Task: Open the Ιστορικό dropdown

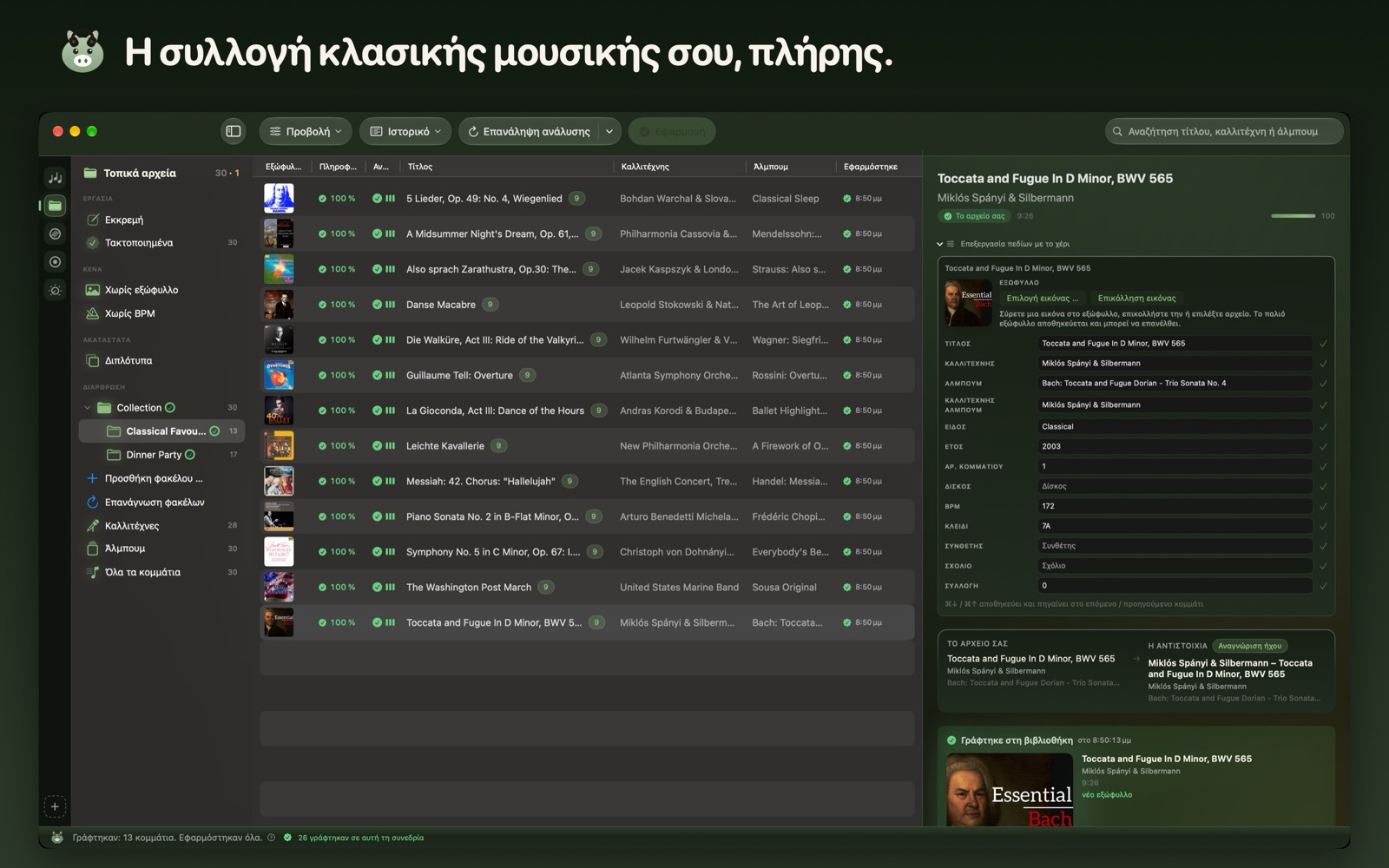Action: [x=405, y=131]
